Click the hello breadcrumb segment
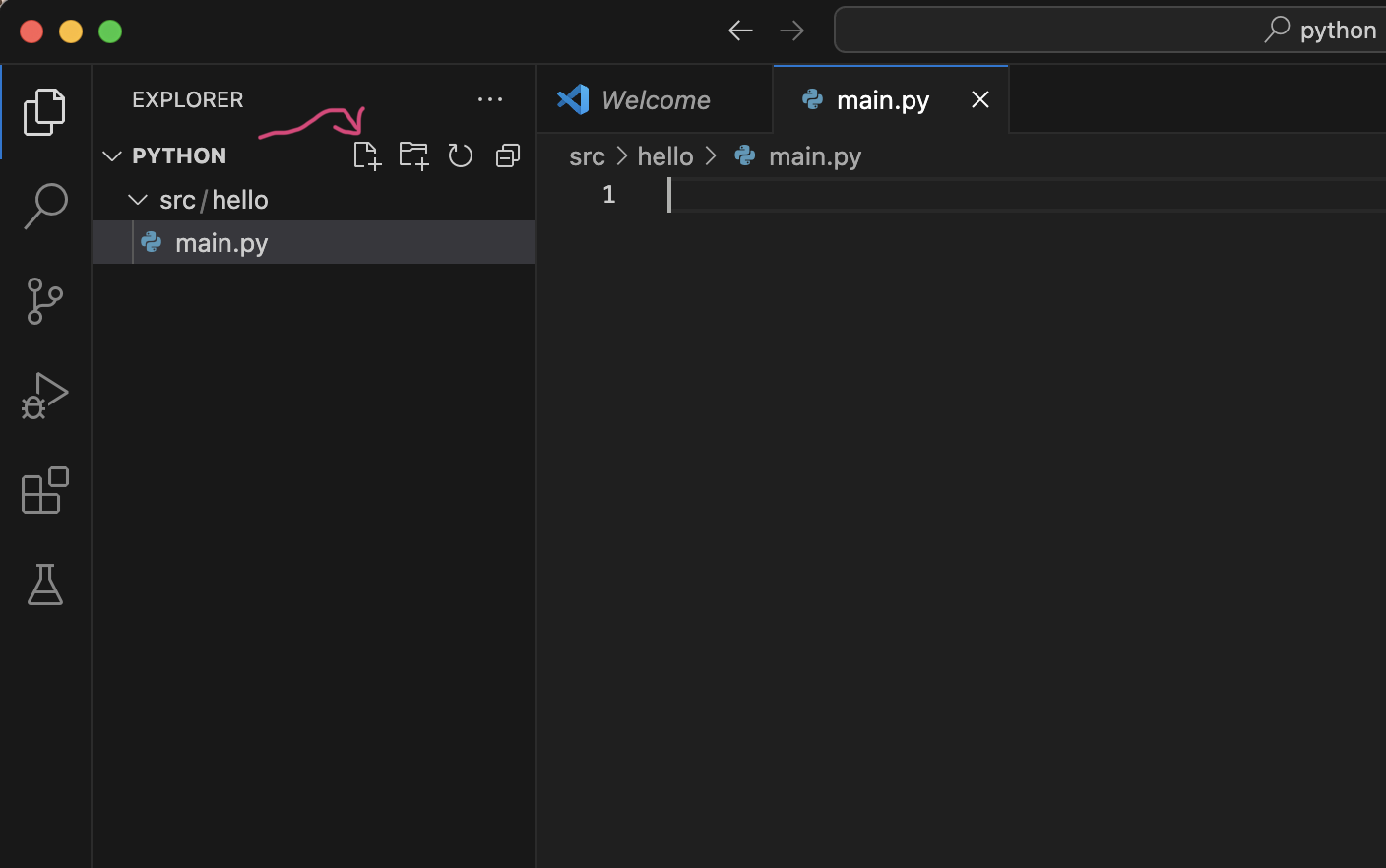Screen dimensions: 1386x868 click(x=665, y=156)
